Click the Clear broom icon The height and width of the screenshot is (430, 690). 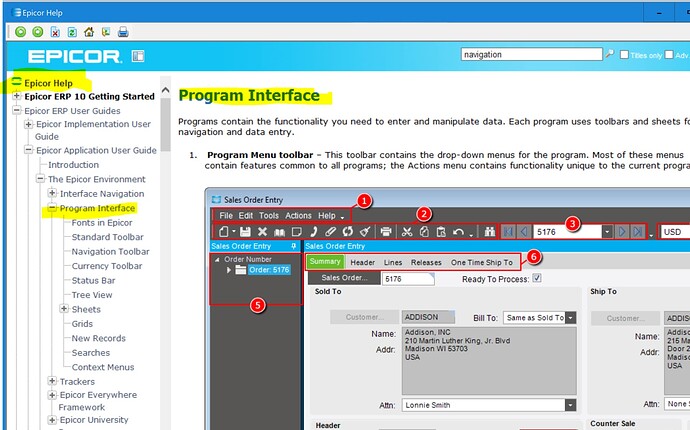[x=365, y=232]
